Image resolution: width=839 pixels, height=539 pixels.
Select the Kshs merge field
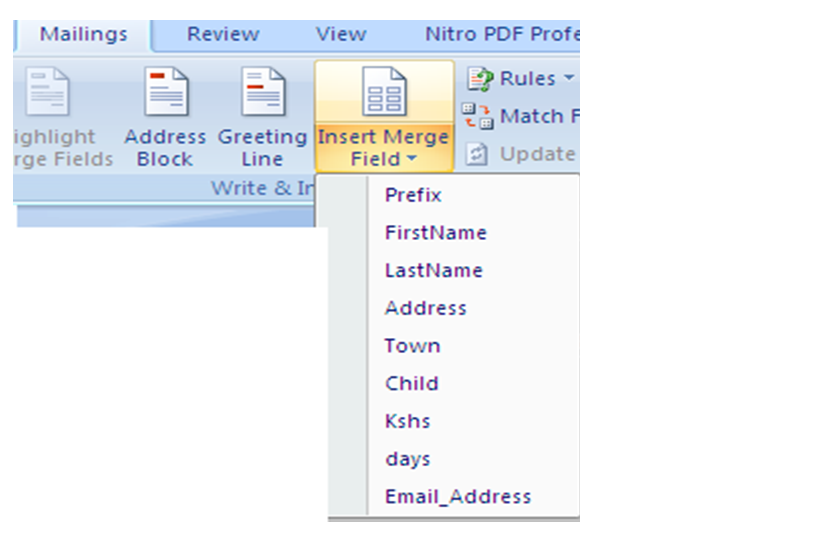click(407, 421)
